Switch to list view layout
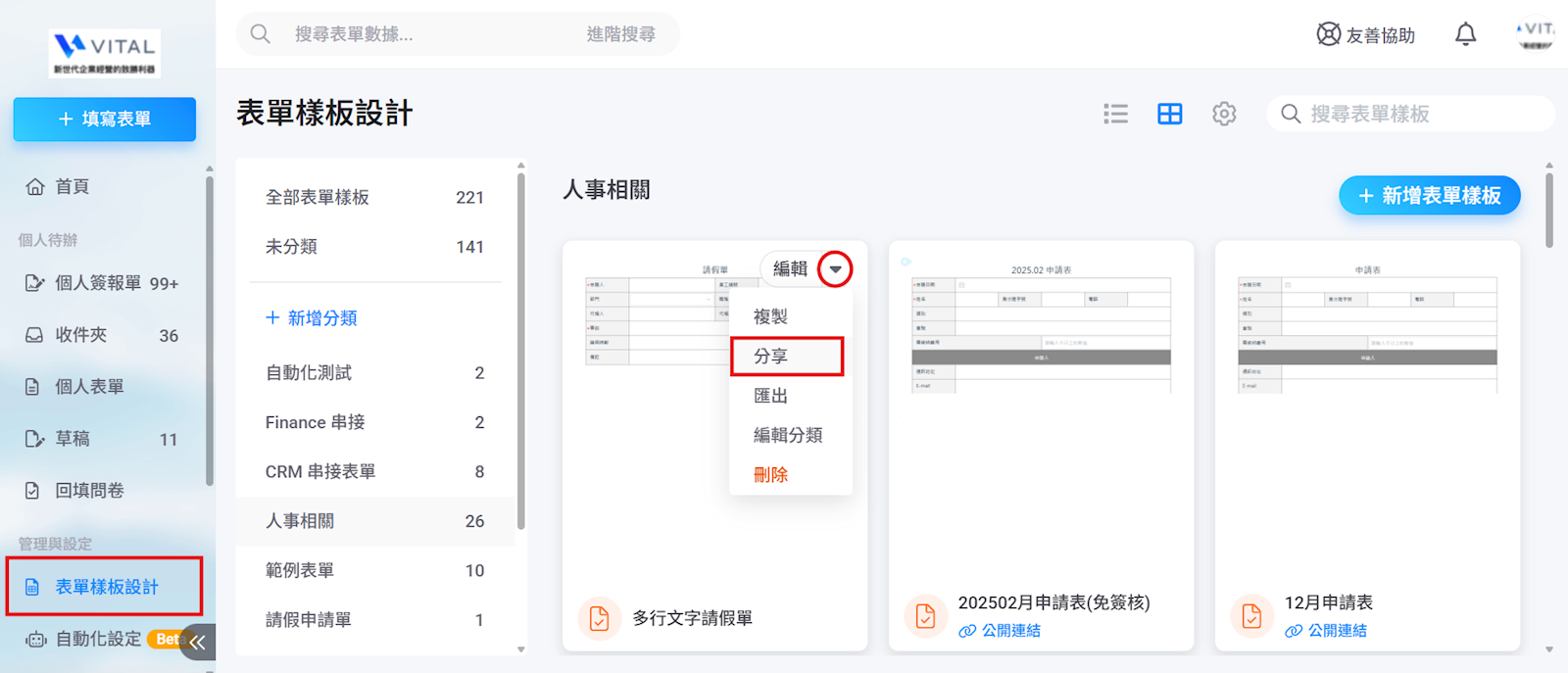Viewport: 1568px width, 673px height. [x=1115, y=114]
